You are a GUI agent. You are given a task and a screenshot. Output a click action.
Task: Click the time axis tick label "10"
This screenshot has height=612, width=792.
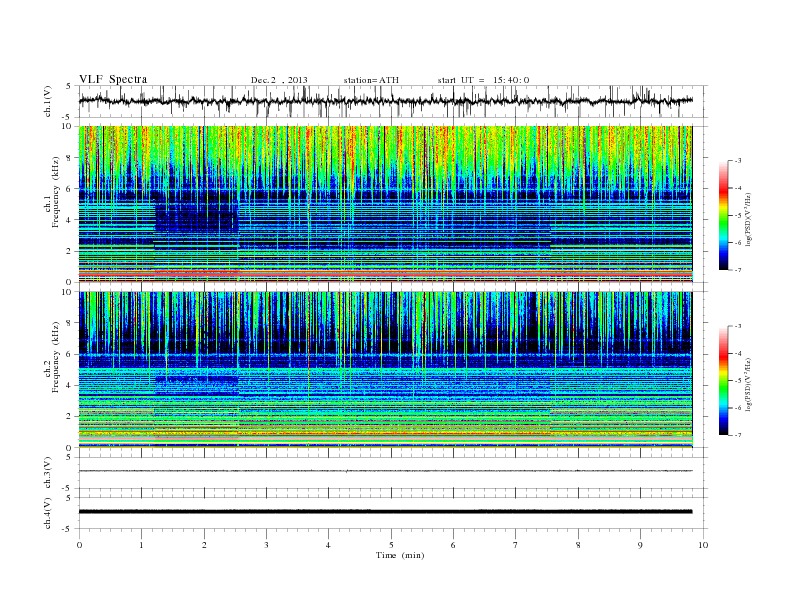coord(703,545)
